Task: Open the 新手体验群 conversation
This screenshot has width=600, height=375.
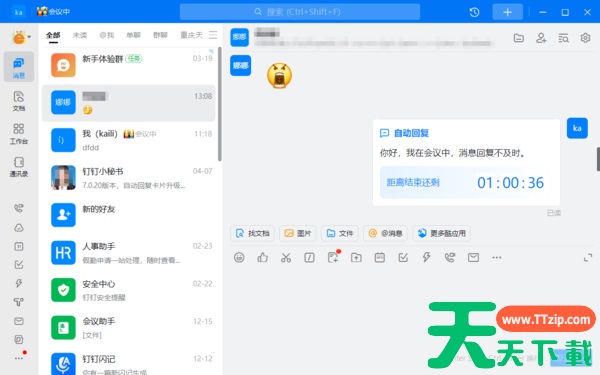Action: (x=129, y=65)
